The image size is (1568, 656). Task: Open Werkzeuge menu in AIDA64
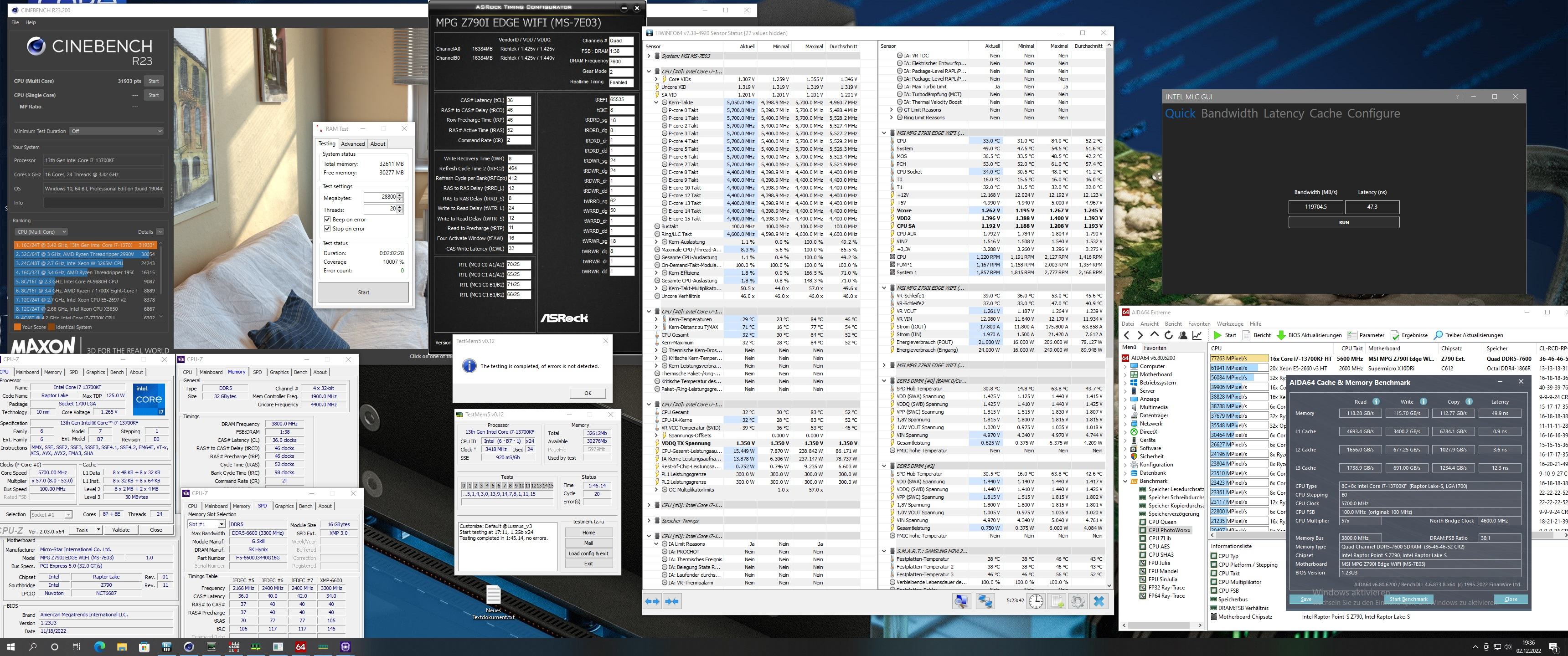point(1230,324)
